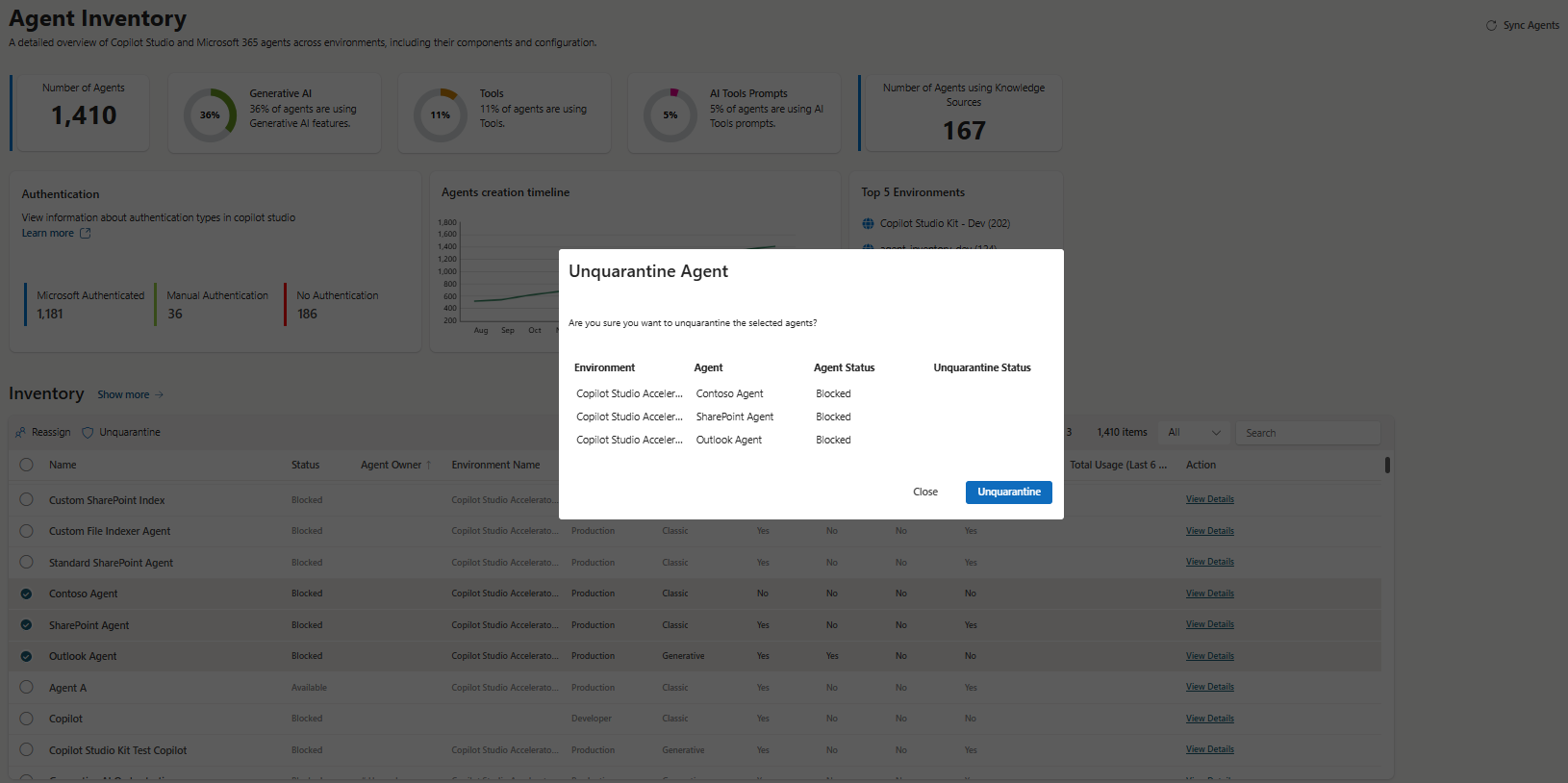
Task: Toggle the select-all checkbox in the Name header
Action: click(x=26, y=465)
